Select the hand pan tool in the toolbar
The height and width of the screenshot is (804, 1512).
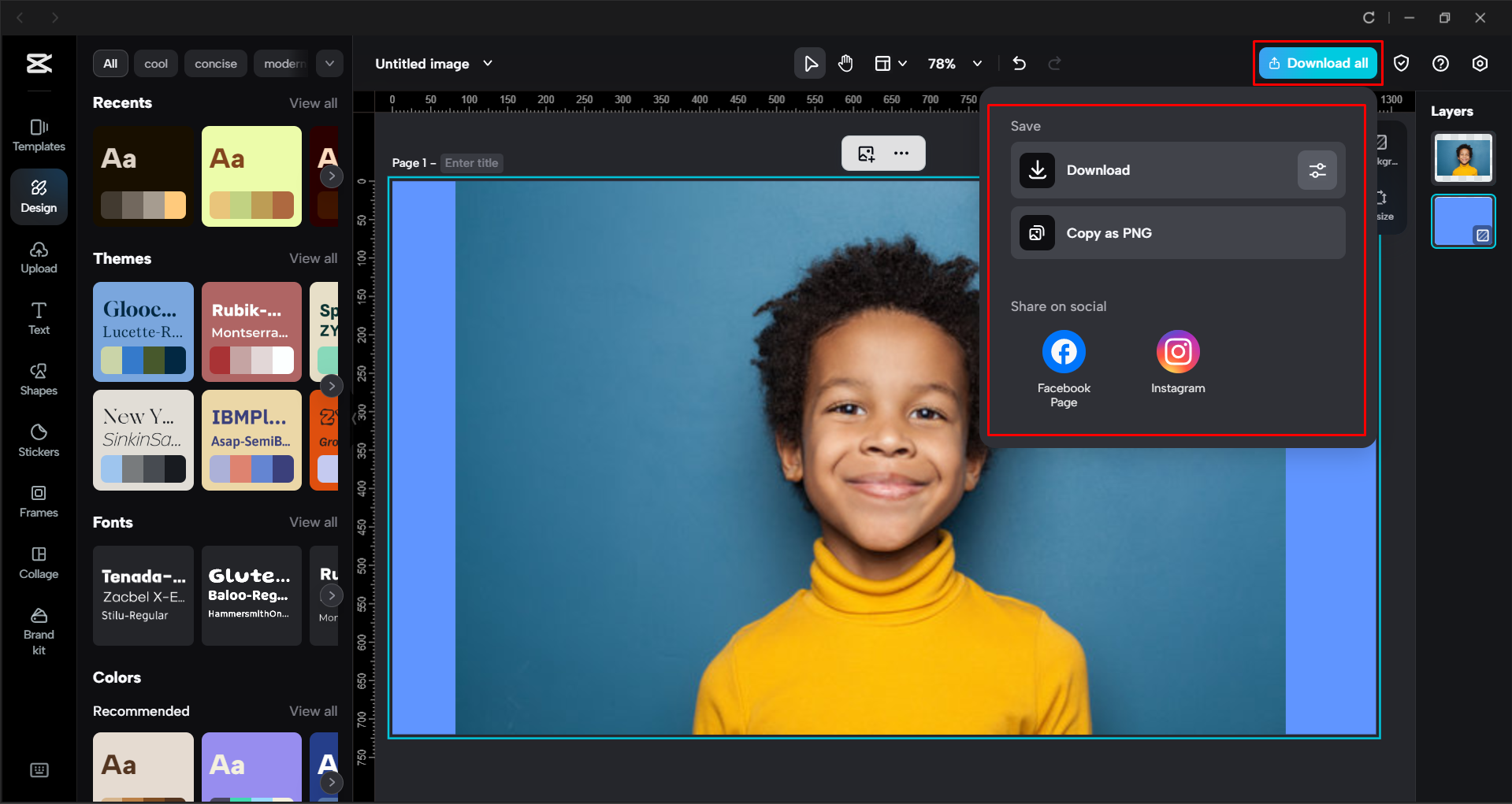845,63
